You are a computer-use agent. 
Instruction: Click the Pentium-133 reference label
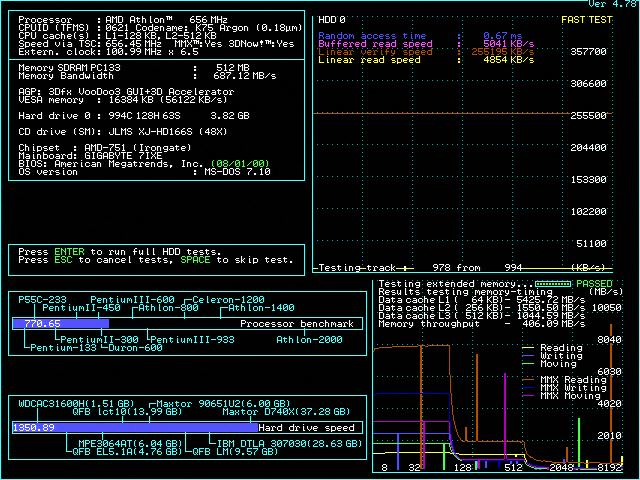(63, 348)
